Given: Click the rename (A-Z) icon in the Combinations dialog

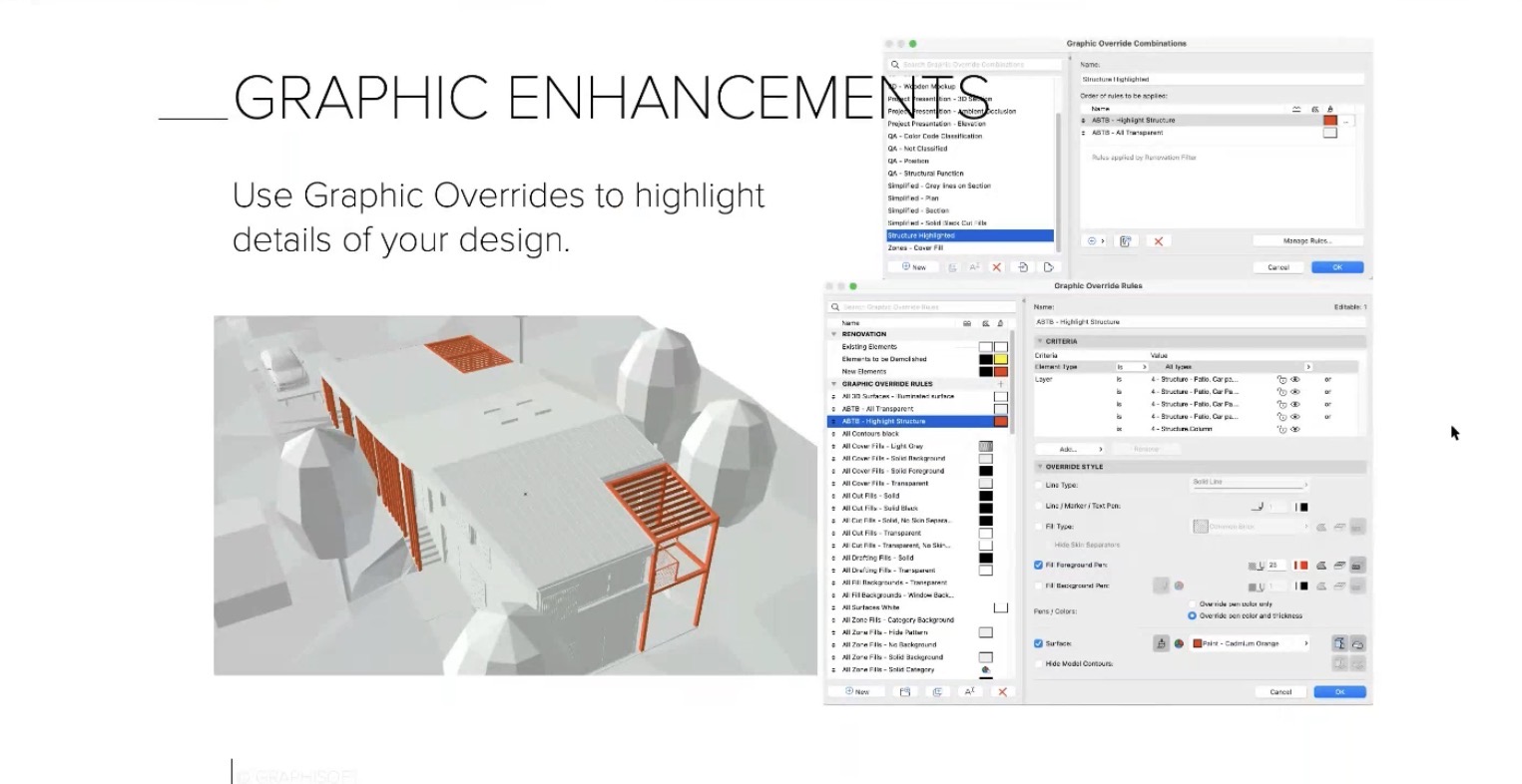Looking at the screenshot, I should pyautogui.click(x=974, y=267).
